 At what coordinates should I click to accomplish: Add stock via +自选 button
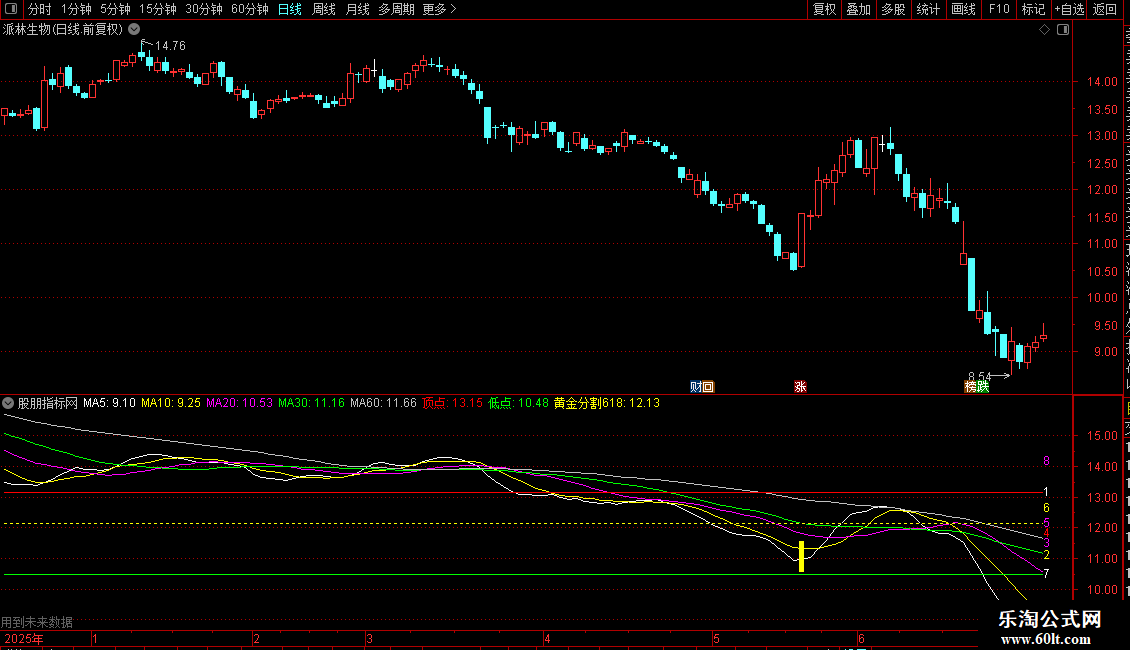pos(1069,9)
